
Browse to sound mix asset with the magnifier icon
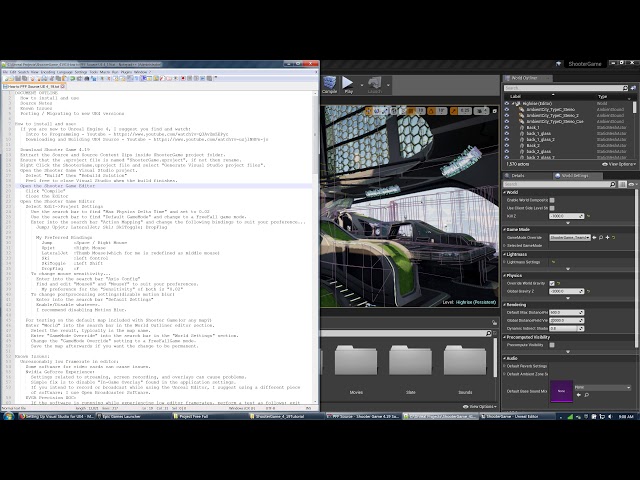coord(587,395)
